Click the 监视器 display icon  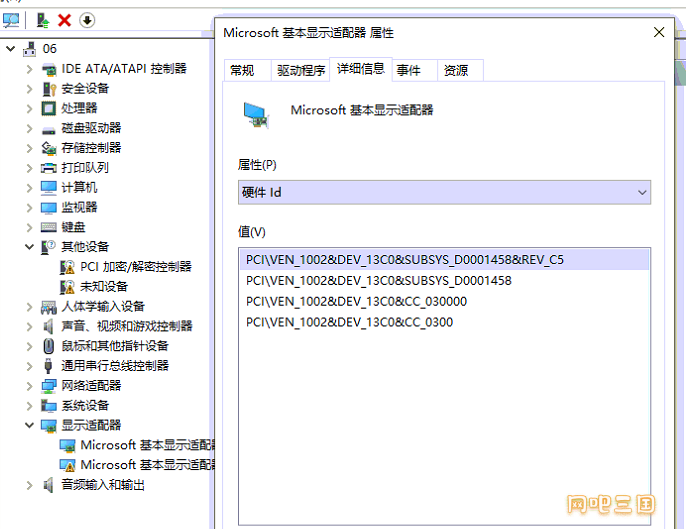[x=49, y=207]
